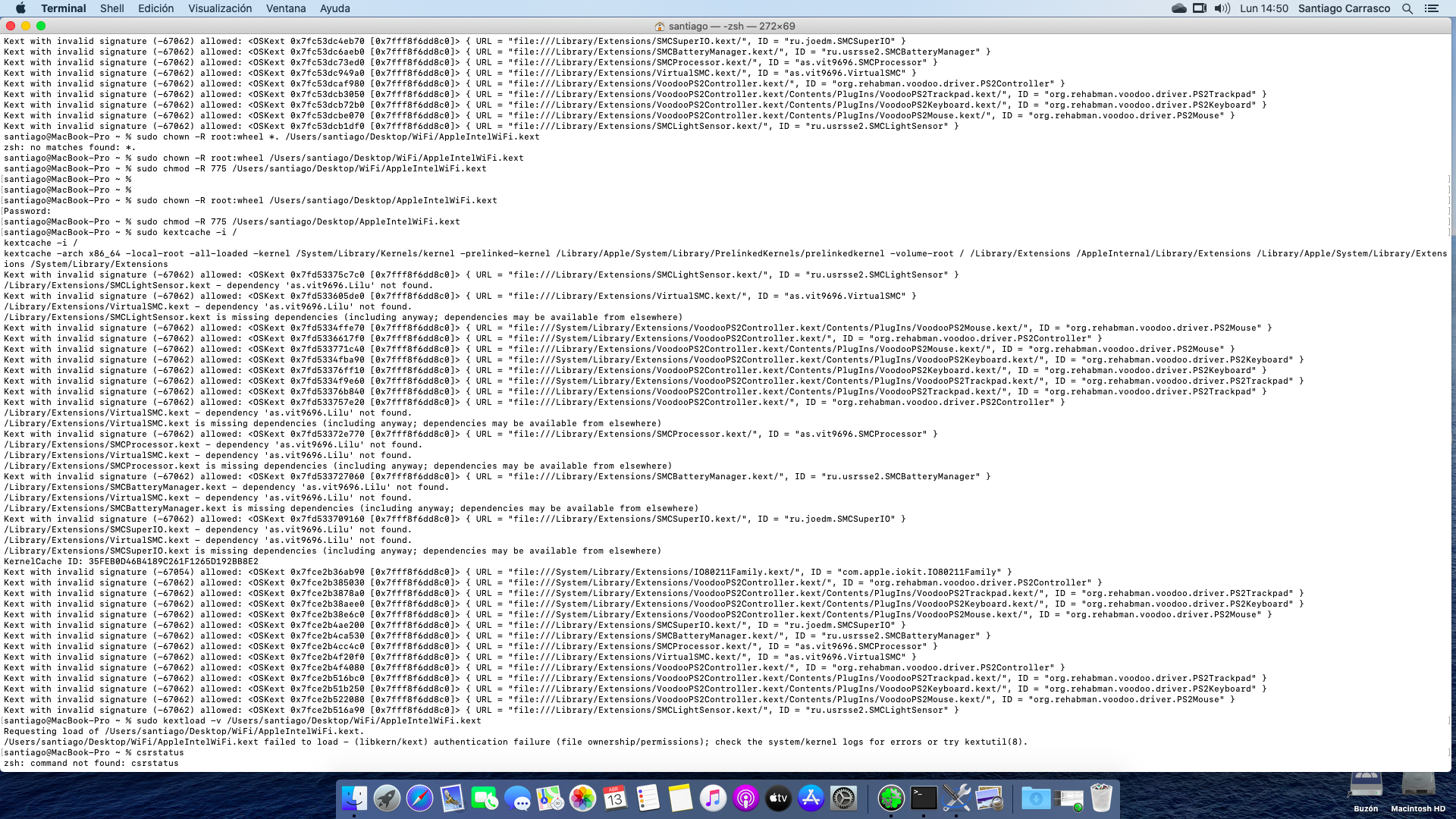Open the Mail app in the Dock
1456x819 pixels.
(x=452, y=798)
